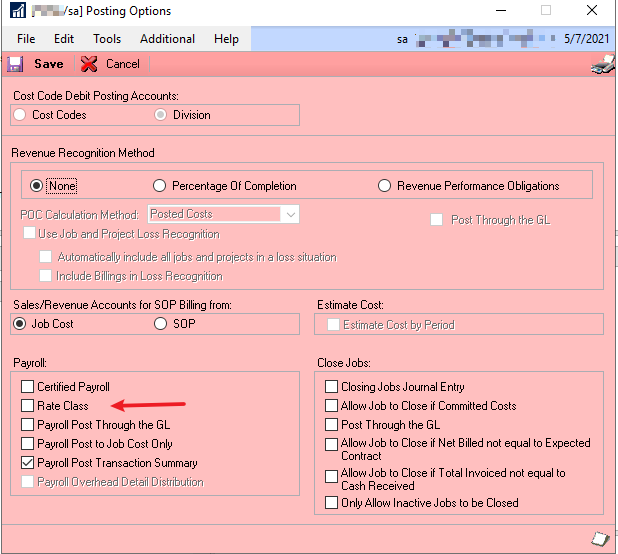
Task: Click the Cancel button label
Action: [122, 64]
